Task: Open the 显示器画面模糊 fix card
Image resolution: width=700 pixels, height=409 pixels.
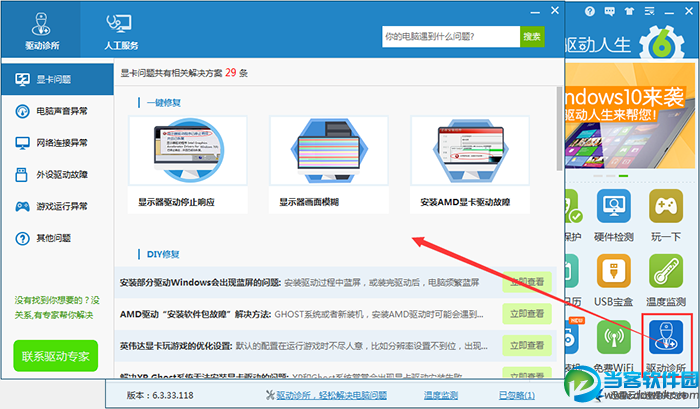Action: [x=329, y=164]
